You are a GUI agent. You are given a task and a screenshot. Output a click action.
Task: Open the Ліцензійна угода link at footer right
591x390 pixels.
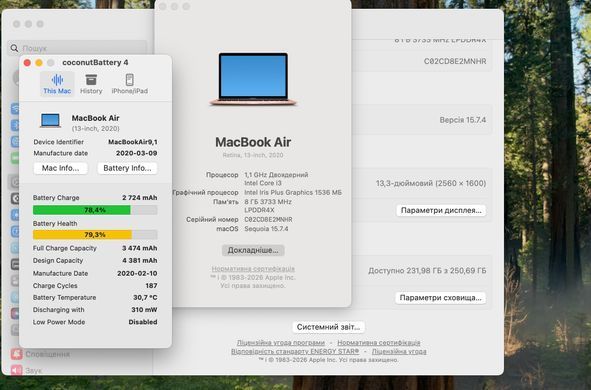point(399,351)
